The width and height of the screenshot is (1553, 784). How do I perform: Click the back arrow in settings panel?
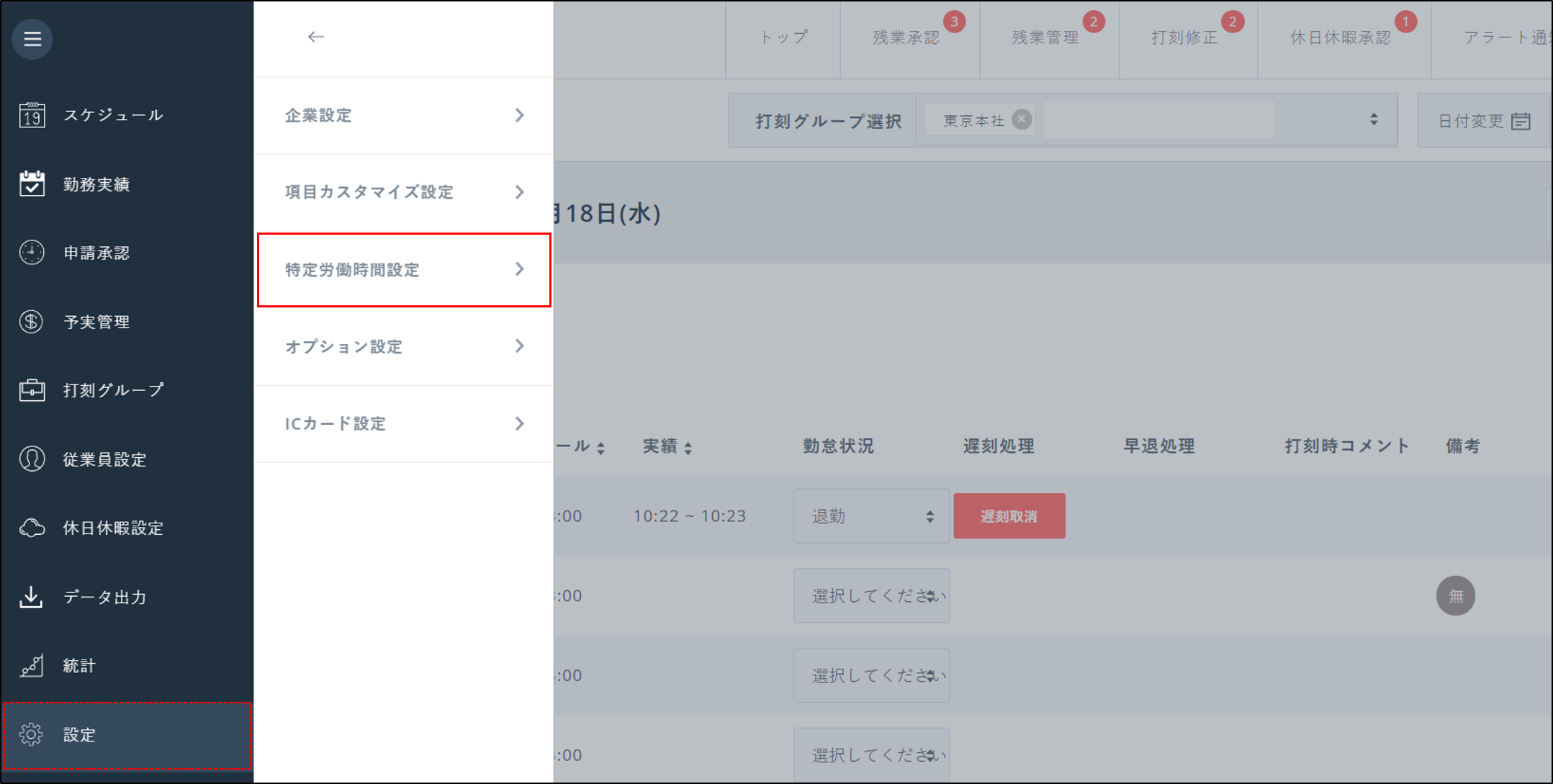click(316, 37)
